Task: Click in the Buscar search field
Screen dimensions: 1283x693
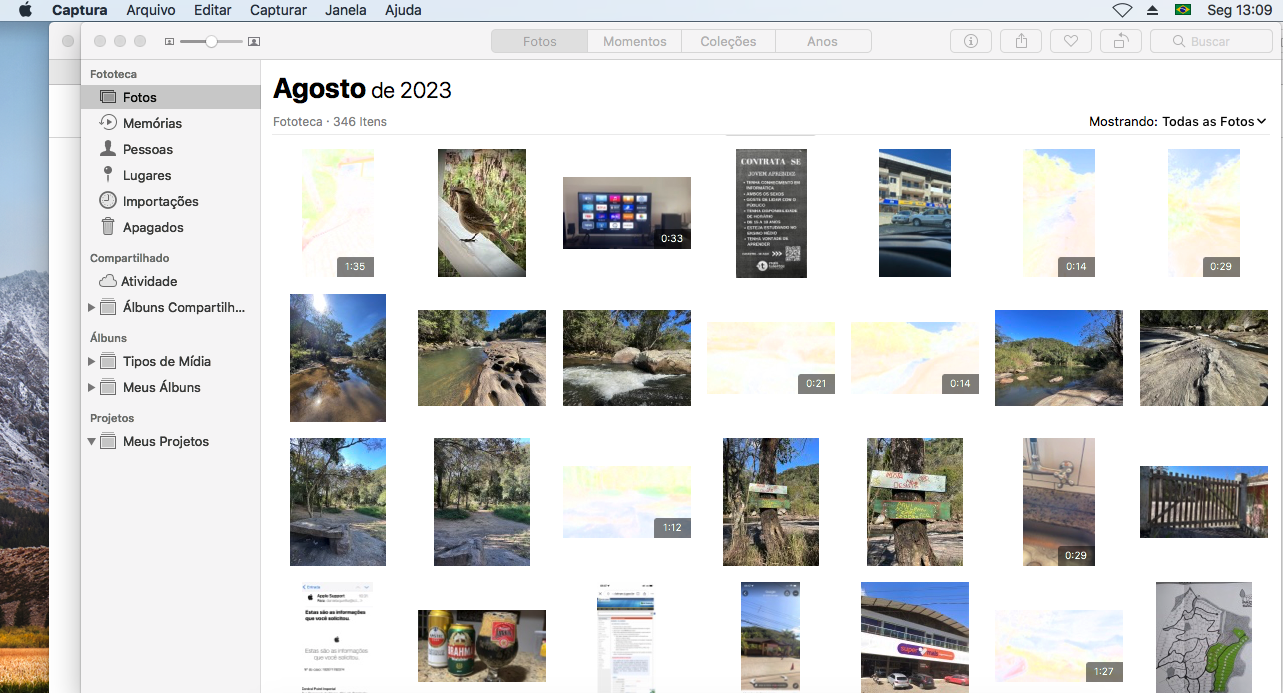Action: click(x=1210, y=41)
